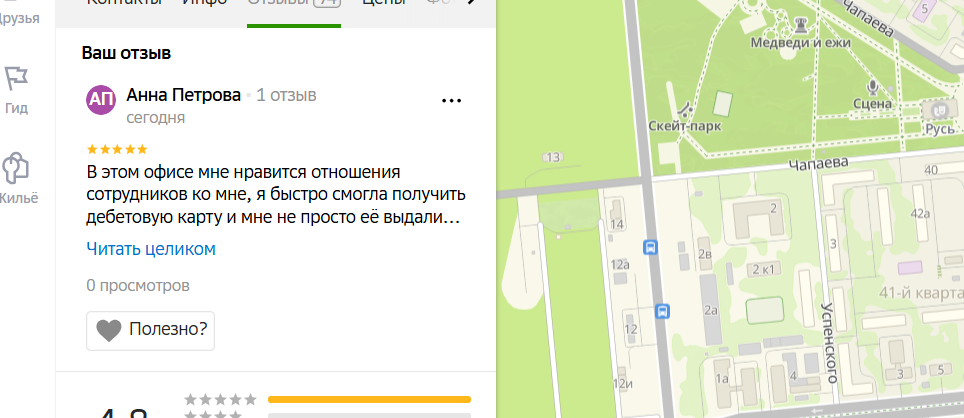The height and width of the screenshot is (418, 964).
Task: Click building 2в label on map
Action: [705, 253]
